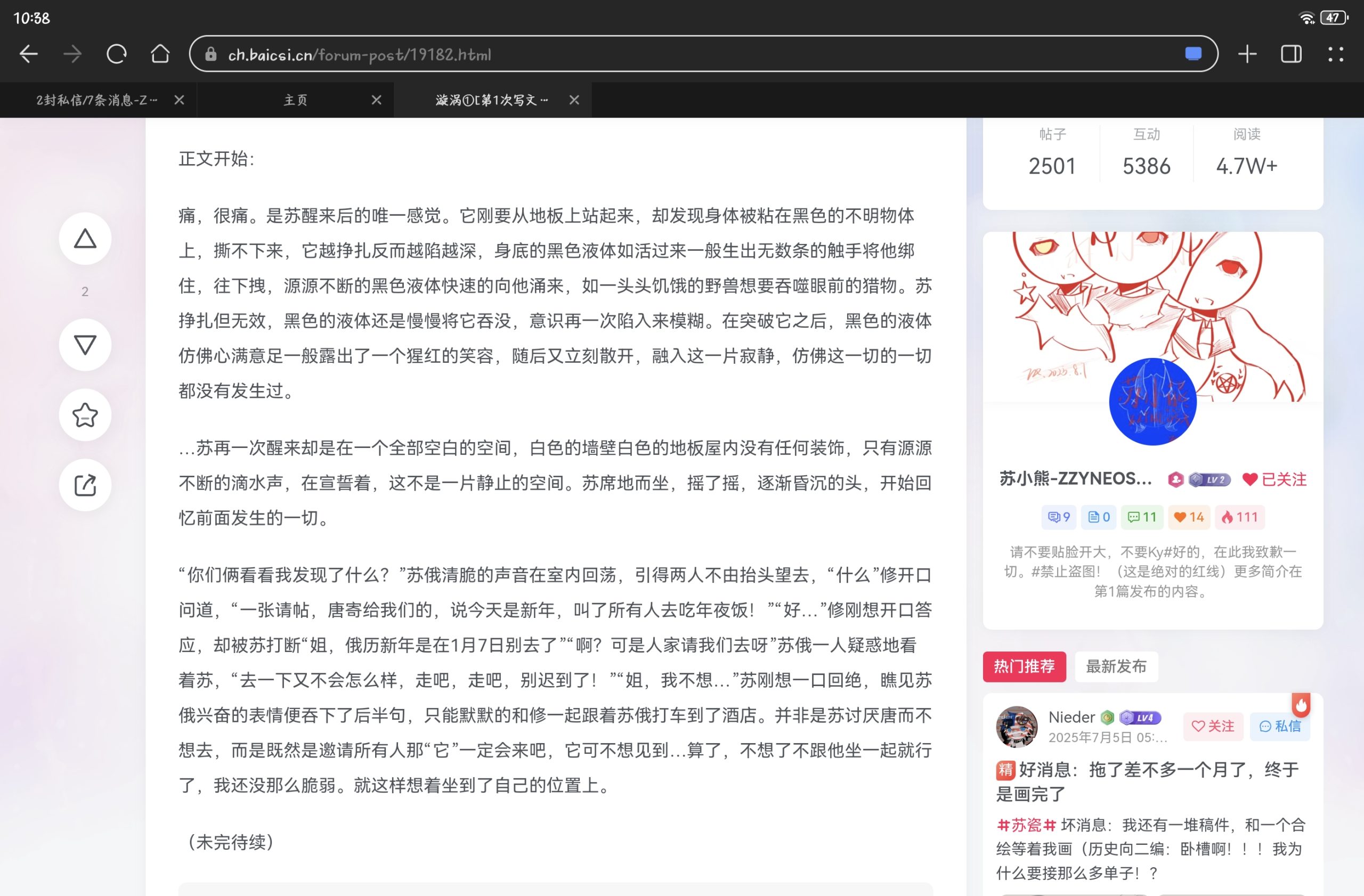Click the browser forward arrow
Image resolution: width=1364 pixels, height=896 pixels.
(72, 54)
